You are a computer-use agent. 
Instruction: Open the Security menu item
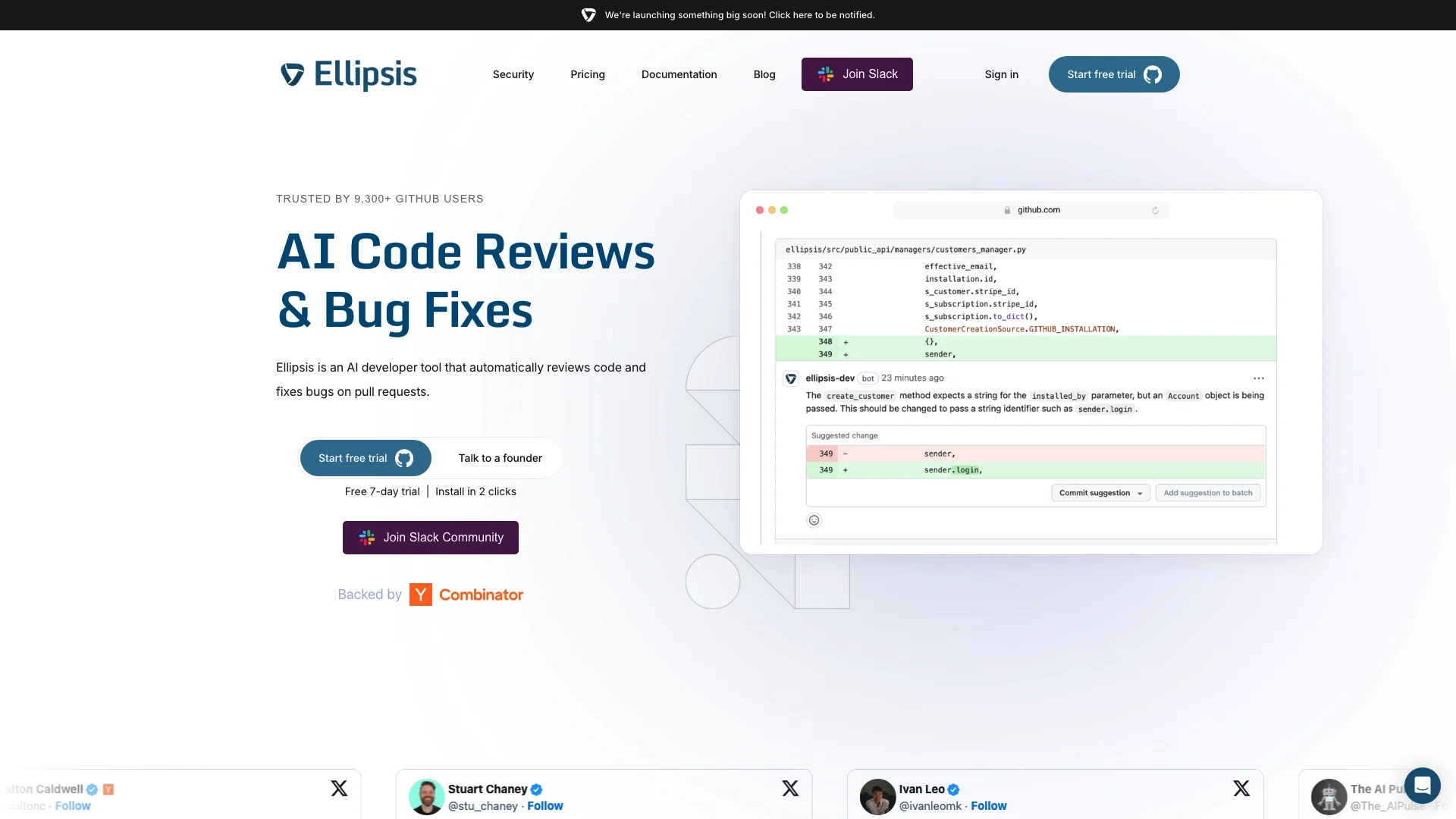[x=513, y=74]
